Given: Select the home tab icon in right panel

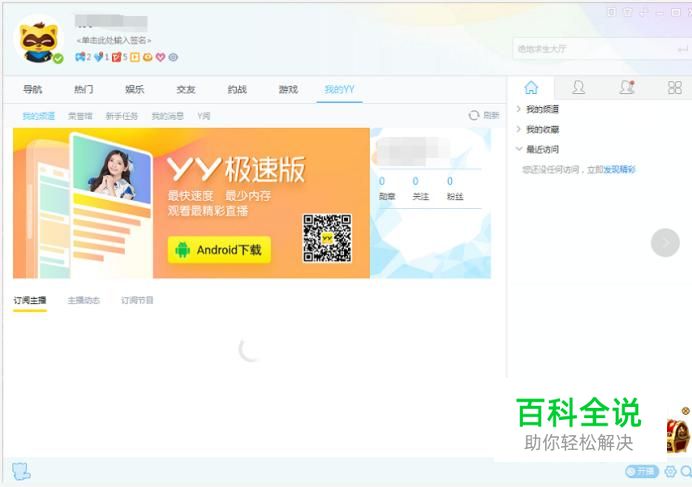Looking at the screenshot, I should pos(531,87).
